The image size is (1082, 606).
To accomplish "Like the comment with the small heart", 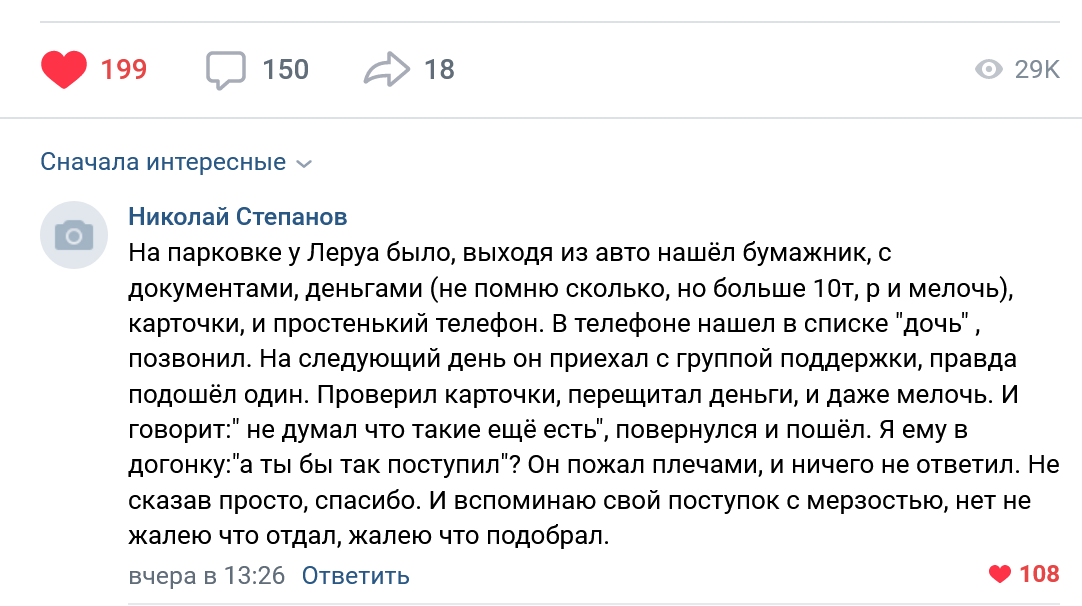I will tap(999, 574).
